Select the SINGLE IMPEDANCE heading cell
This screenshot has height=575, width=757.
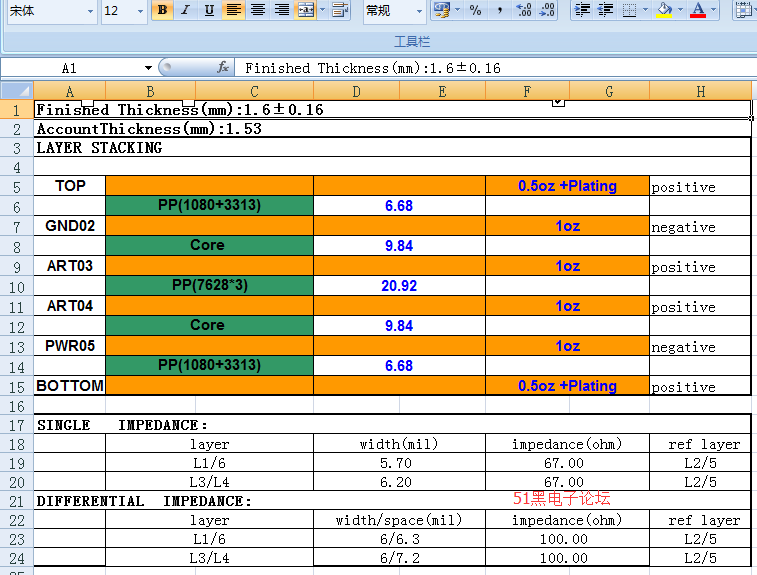click(393, 425)
